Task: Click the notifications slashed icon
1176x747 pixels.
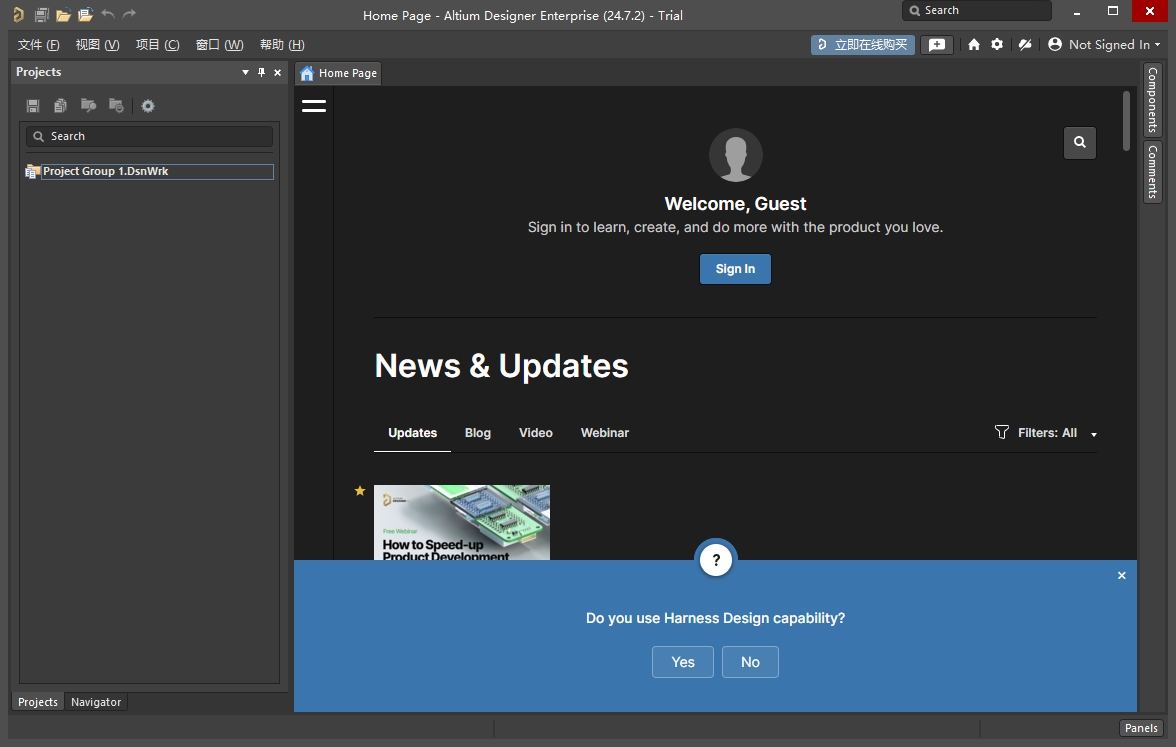Action: [1024, 45]
